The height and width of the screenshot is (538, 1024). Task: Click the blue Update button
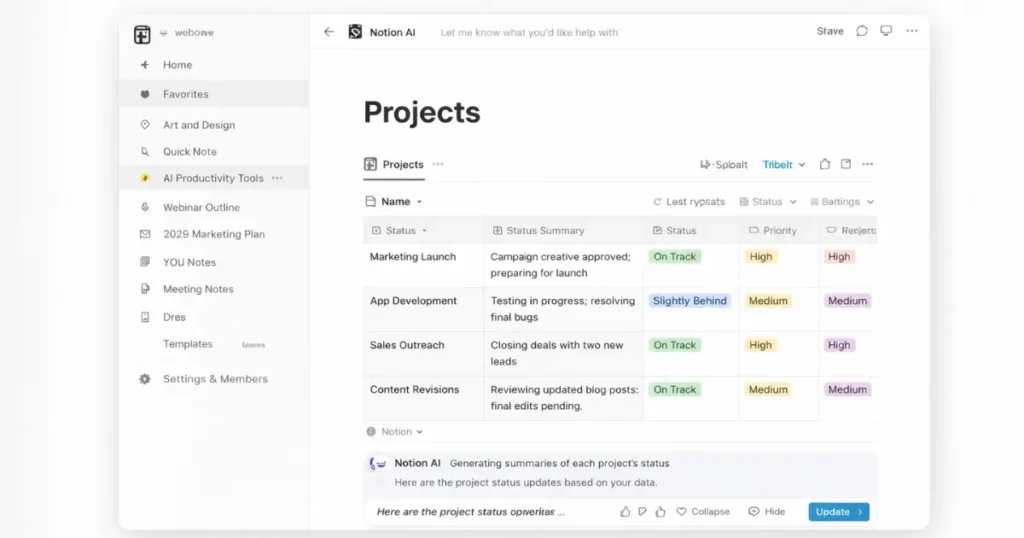coord(838,512)
